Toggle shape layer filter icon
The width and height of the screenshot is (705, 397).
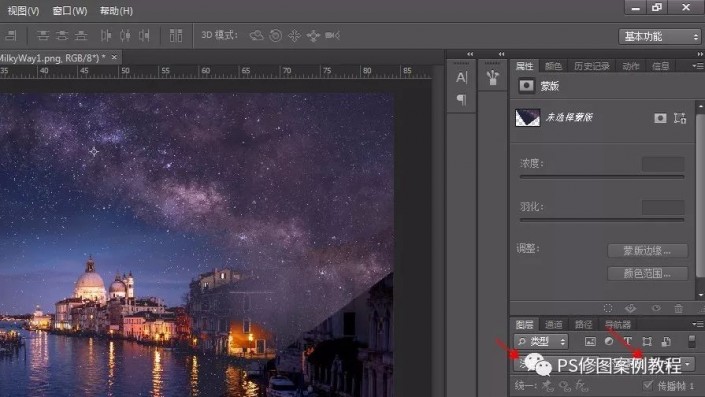coord(647,342)
